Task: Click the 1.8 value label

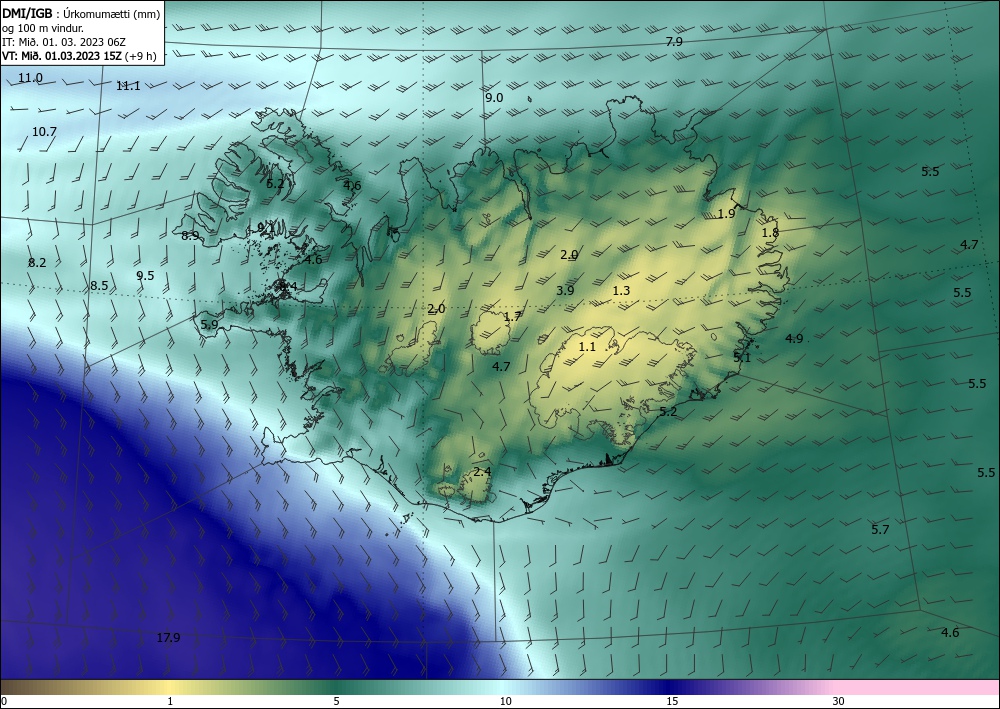Action: (770, 233)
